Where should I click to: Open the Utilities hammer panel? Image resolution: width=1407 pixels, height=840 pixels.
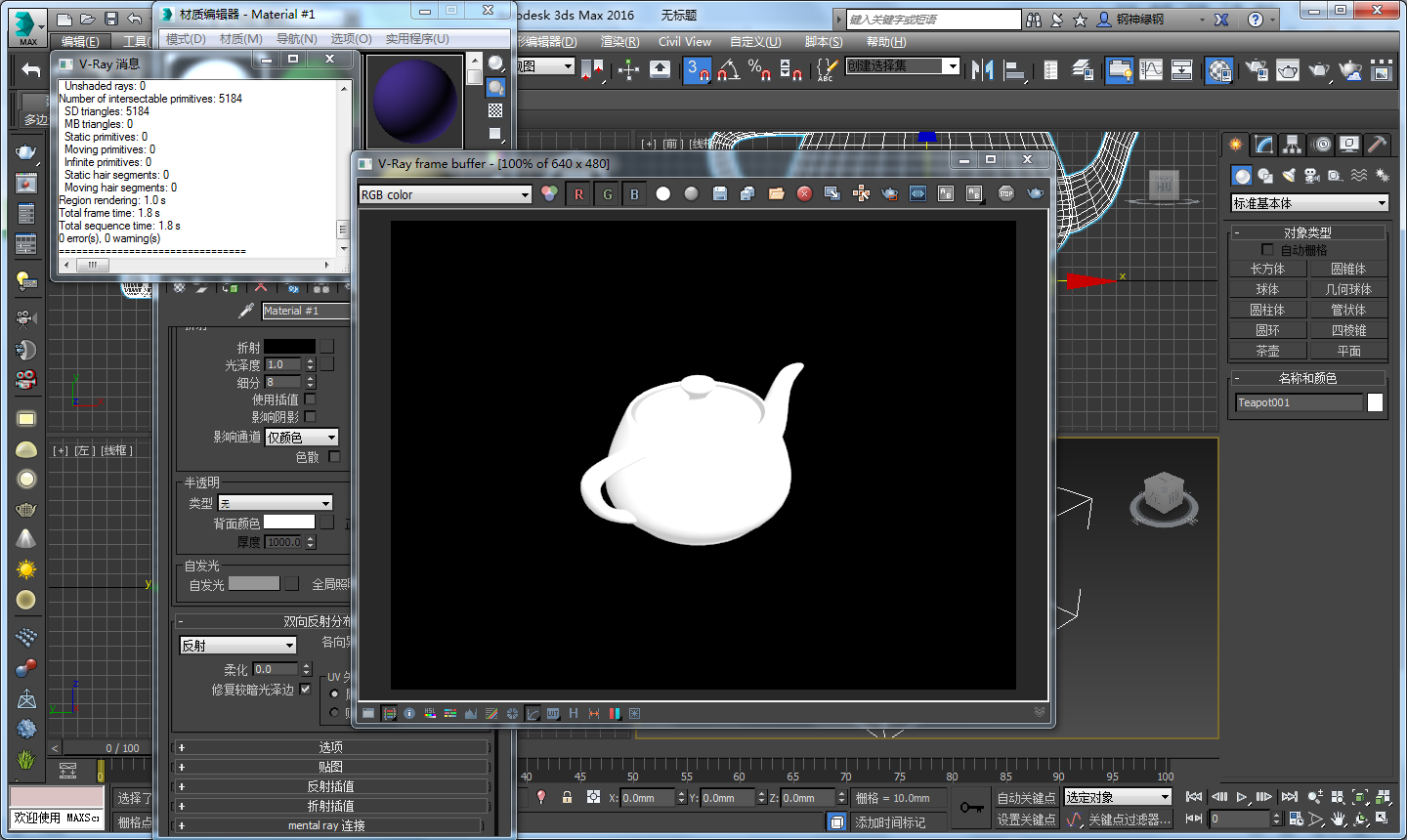(x=1378, y=146)
